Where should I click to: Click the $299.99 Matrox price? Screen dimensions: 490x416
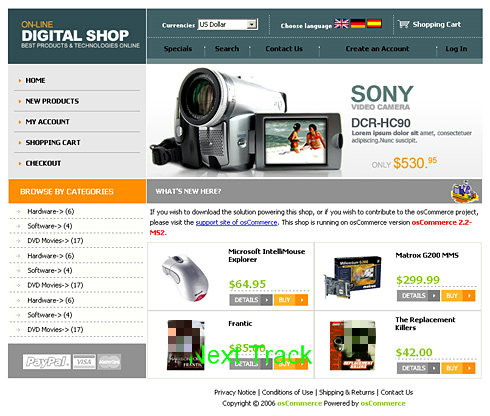tap(418, 280)
